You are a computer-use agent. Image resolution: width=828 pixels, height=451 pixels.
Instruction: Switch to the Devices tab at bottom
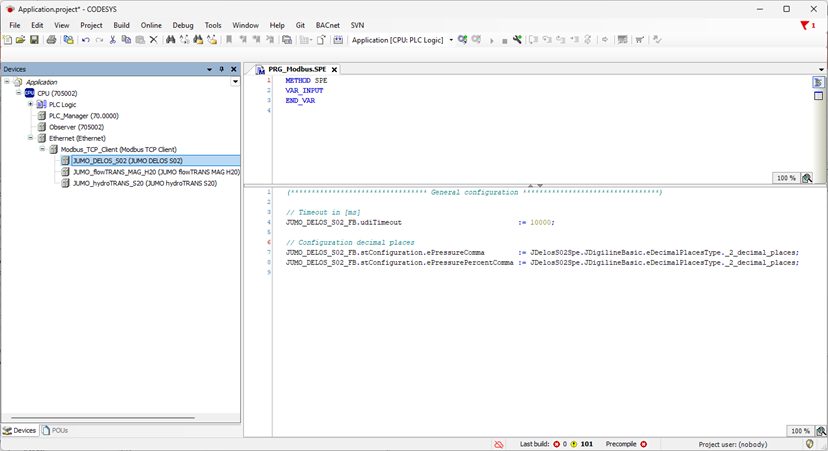[x=20, y=430]
